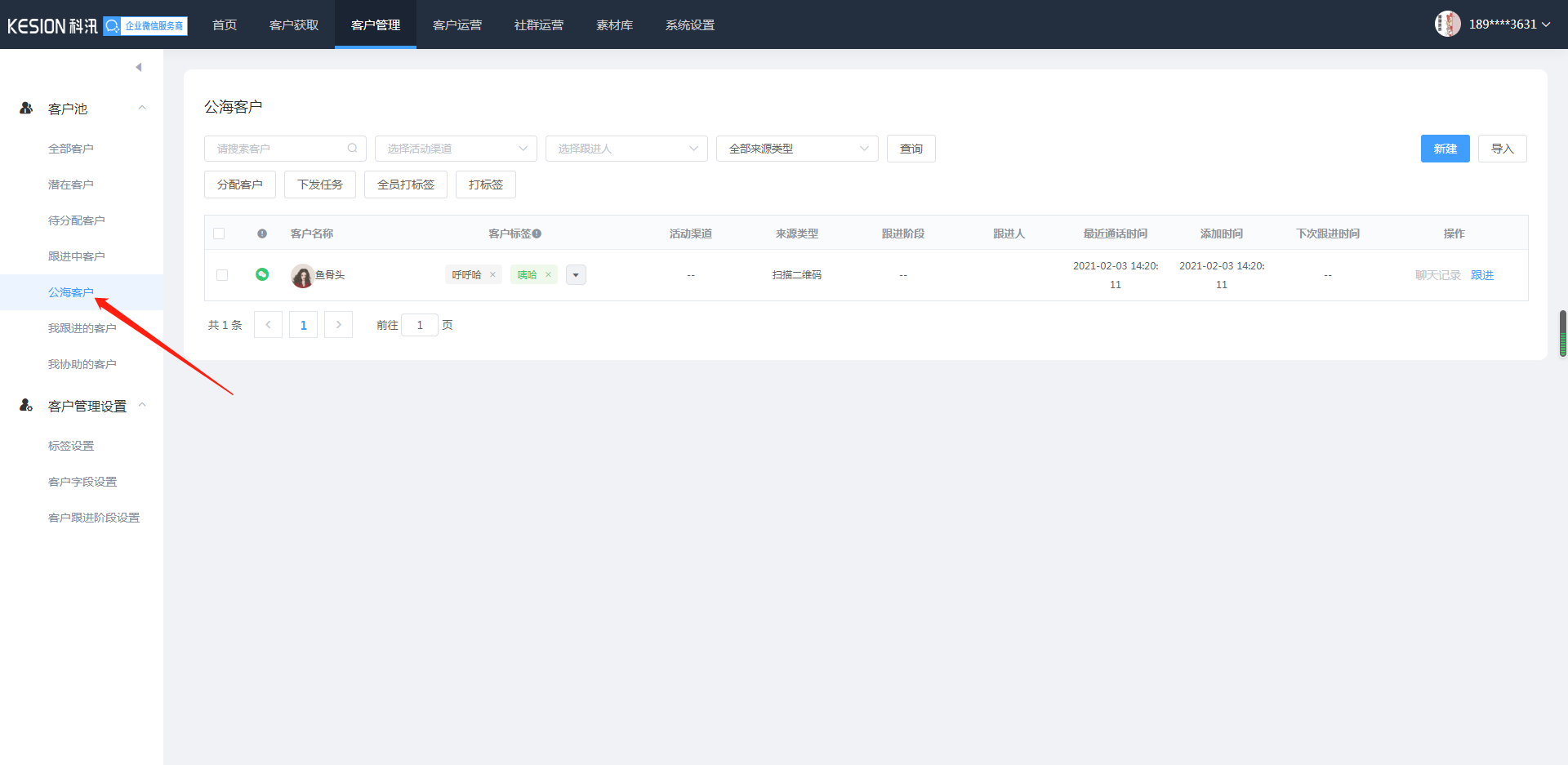Viewport: 1568px width, 765px height.
Task: Collapse the left sidebar using the arrow icon
Action: pyautogui.click(x=139, y=67)
